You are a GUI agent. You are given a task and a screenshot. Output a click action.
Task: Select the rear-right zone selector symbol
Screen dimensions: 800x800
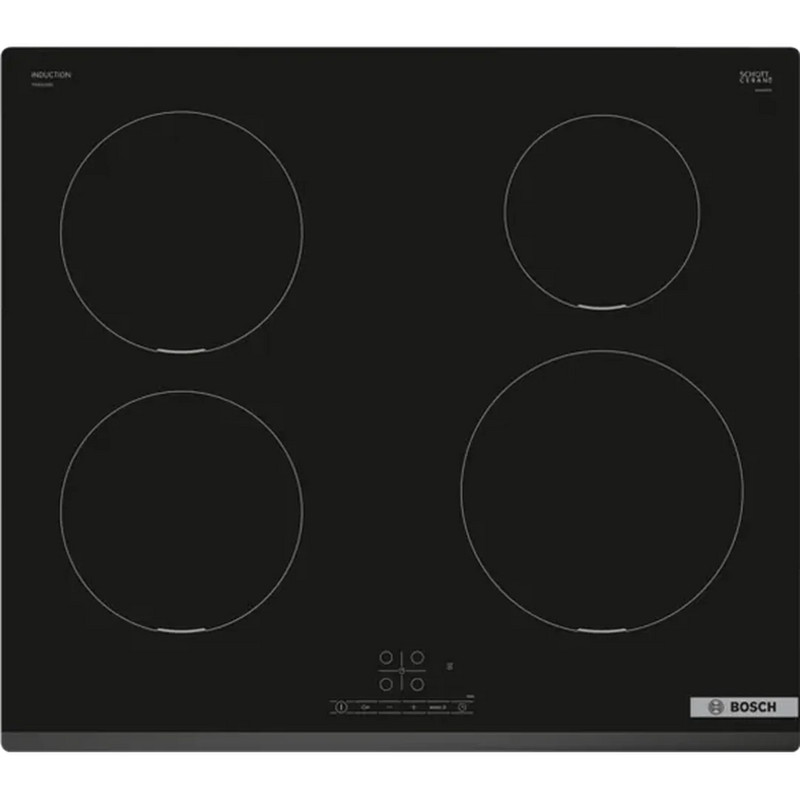click(417, 658)
